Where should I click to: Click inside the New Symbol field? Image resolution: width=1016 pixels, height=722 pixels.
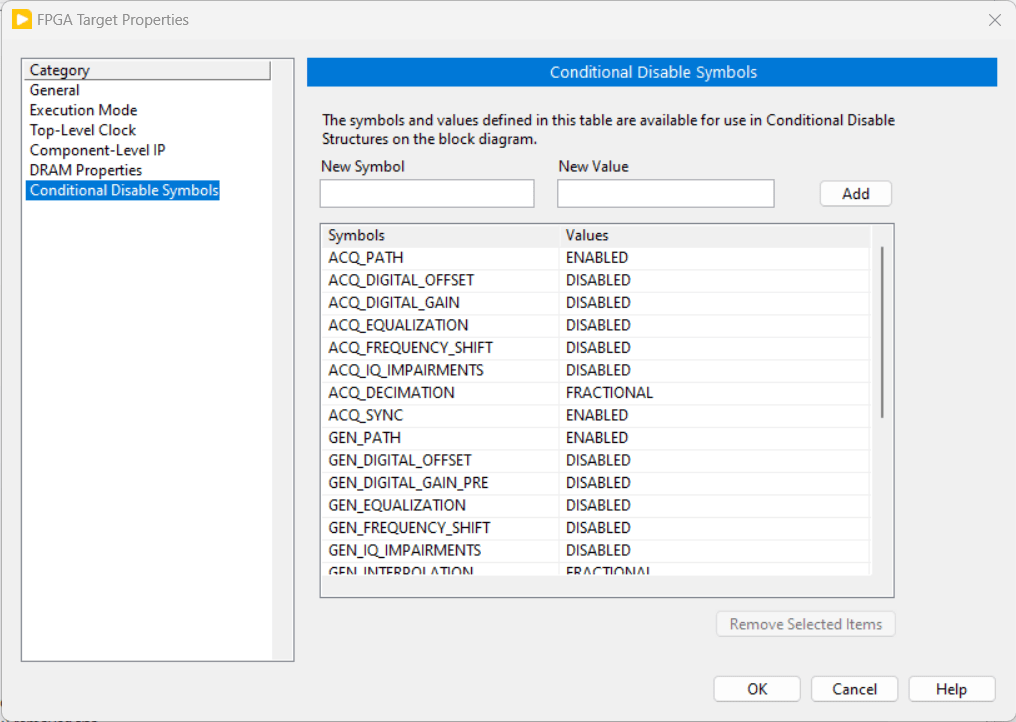pyautogui.click(x=426, y=193)
